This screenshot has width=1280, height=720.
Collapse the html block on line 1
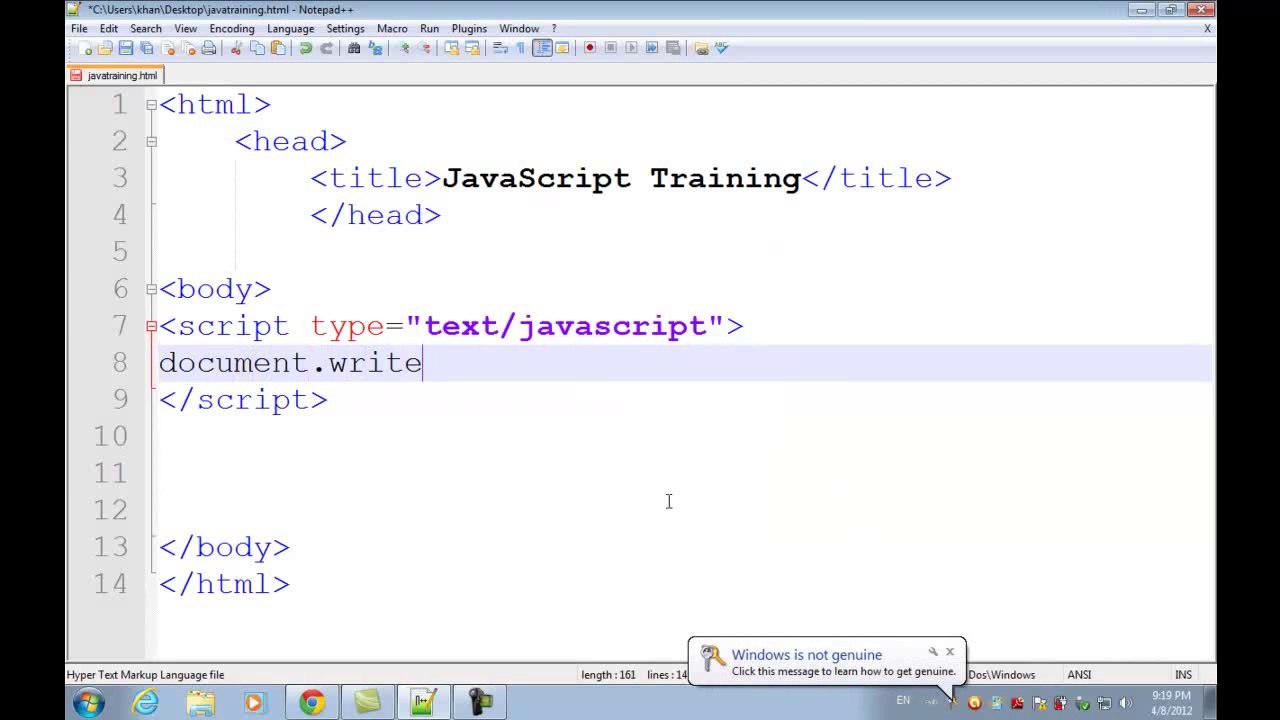pyautogui.click(x=151, y=104)
